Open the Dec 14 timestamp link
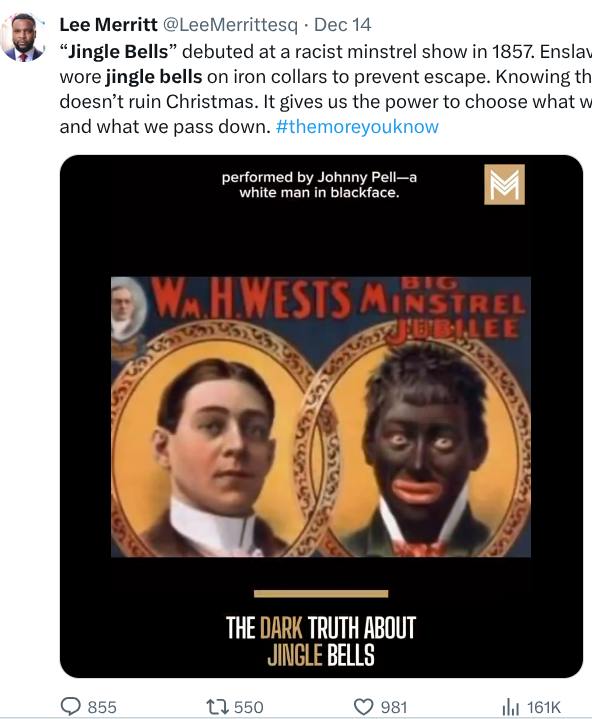592x719 pixels. (343, 25)
